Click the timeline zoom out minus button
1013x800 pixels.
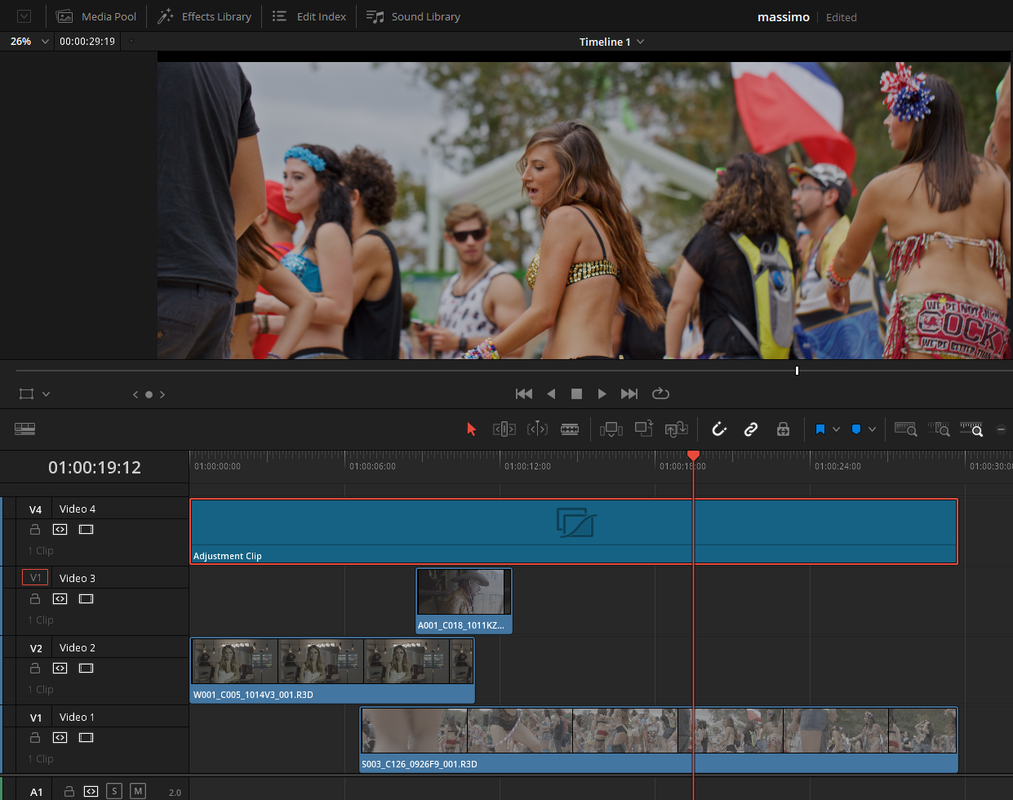coord(1001,429)
